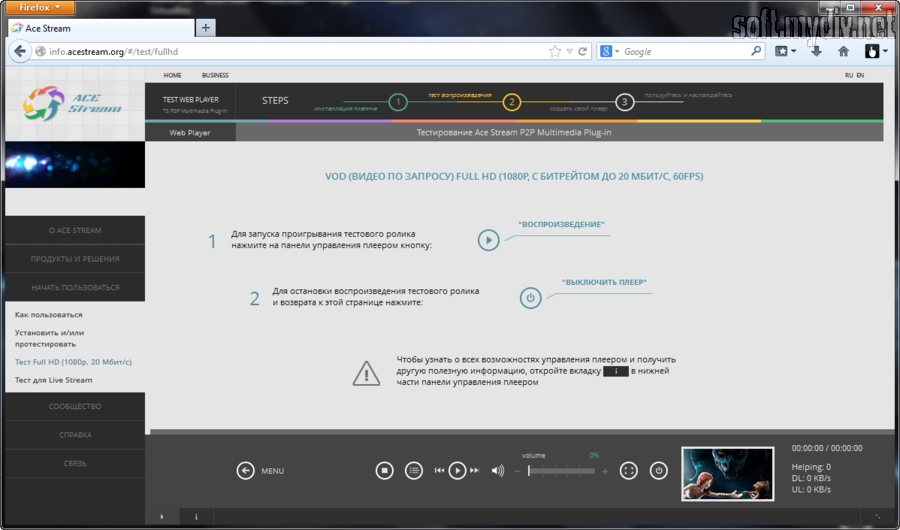Start playback with the player's play button
Image resolution: width=900 pixels, height=530 pixels.
click(456, 470)
